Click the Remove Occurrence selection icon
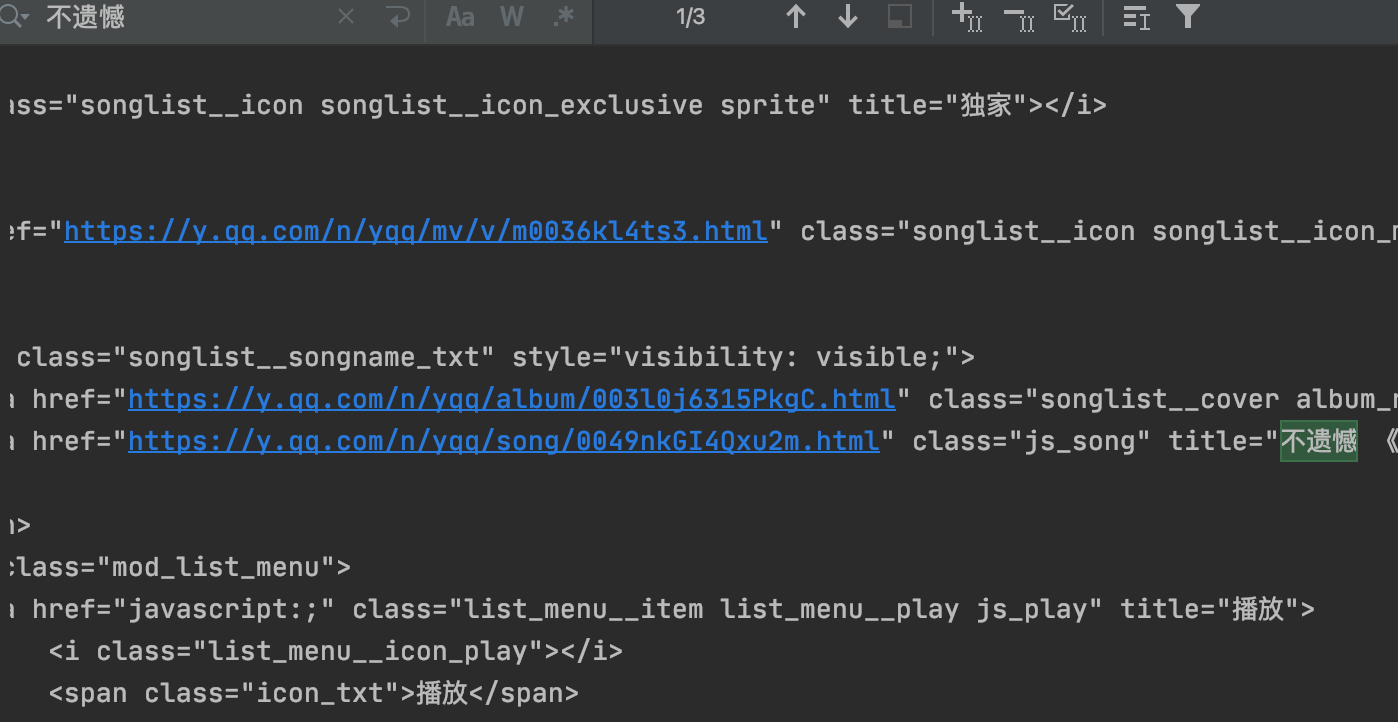 pos(1018,16)
